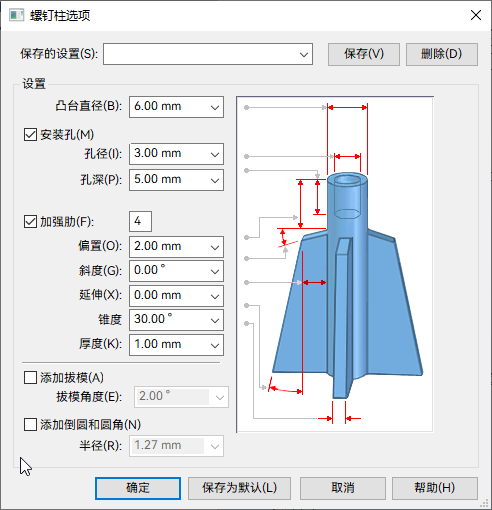Screen dimensions: 492x510
Task: Click the boss preview diagram image
Action: click(335, 264)
